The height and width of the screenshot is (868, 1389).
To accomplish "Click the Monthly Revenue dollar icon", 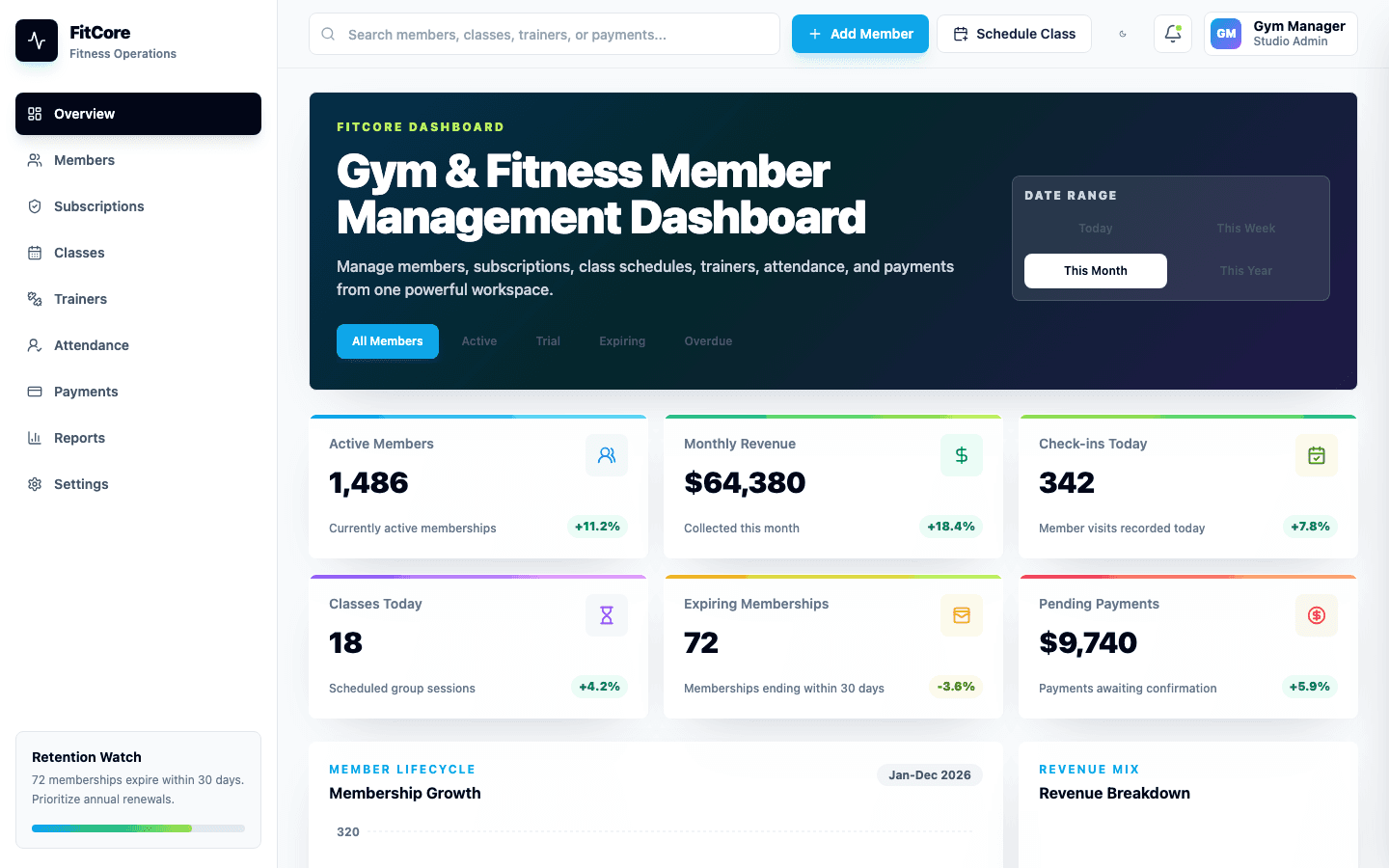I will 962,455.
